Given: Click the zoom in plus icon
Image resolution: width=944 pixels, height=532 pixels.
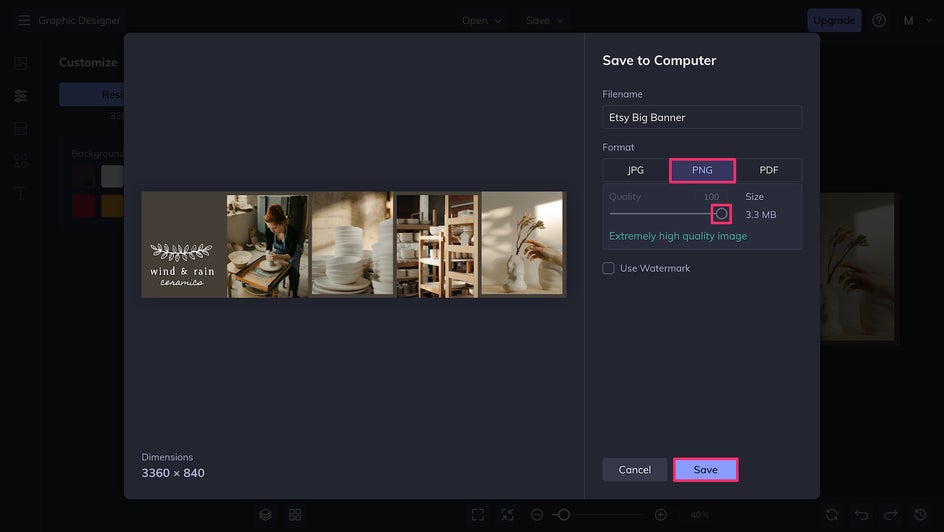Looking at the screenshot, I should click(x=660, y=515).
